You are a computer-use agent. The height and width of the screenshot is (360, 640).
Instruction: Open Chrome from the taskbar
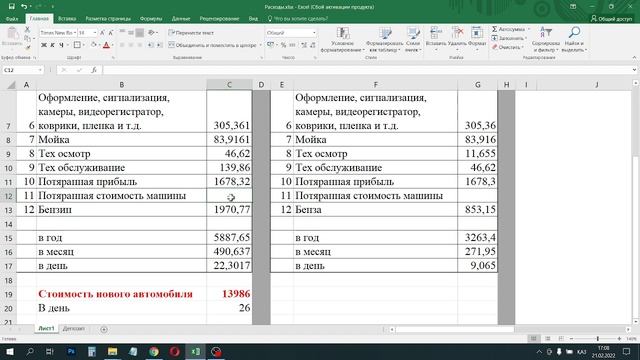(154, 351)
